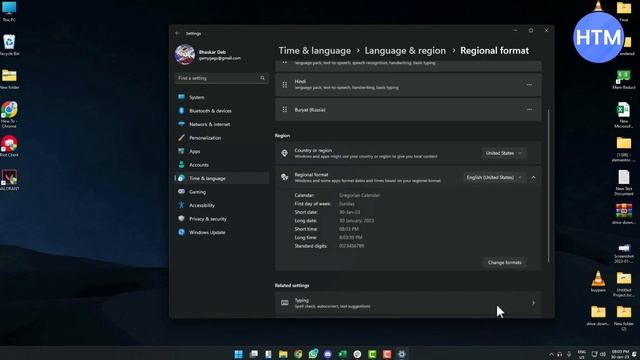Click the Settings back arrow
The width and height of the screenshot is (640, 360).
(x=177, y=33)
